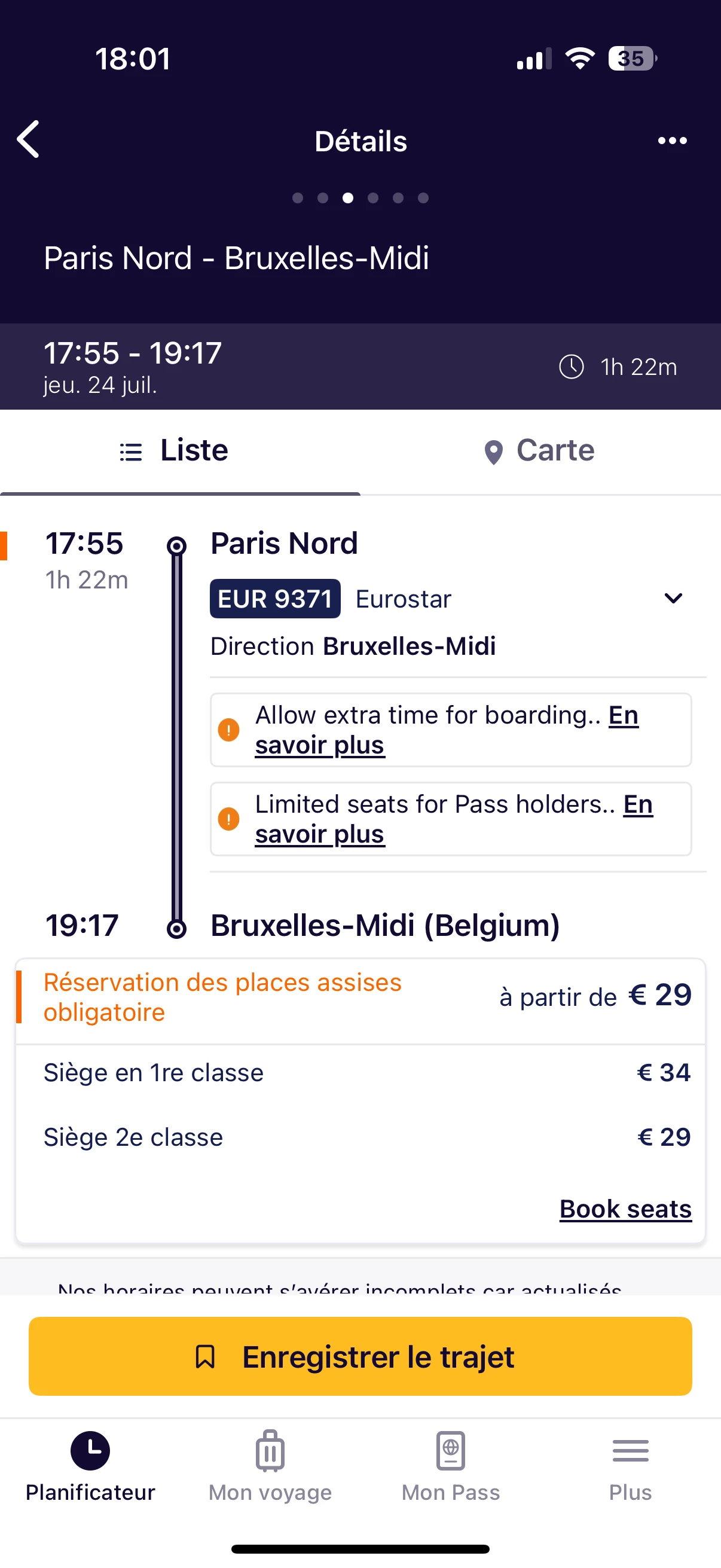Open Mon Pass passport icon

pyautogui.click(x=451, y=1451)
